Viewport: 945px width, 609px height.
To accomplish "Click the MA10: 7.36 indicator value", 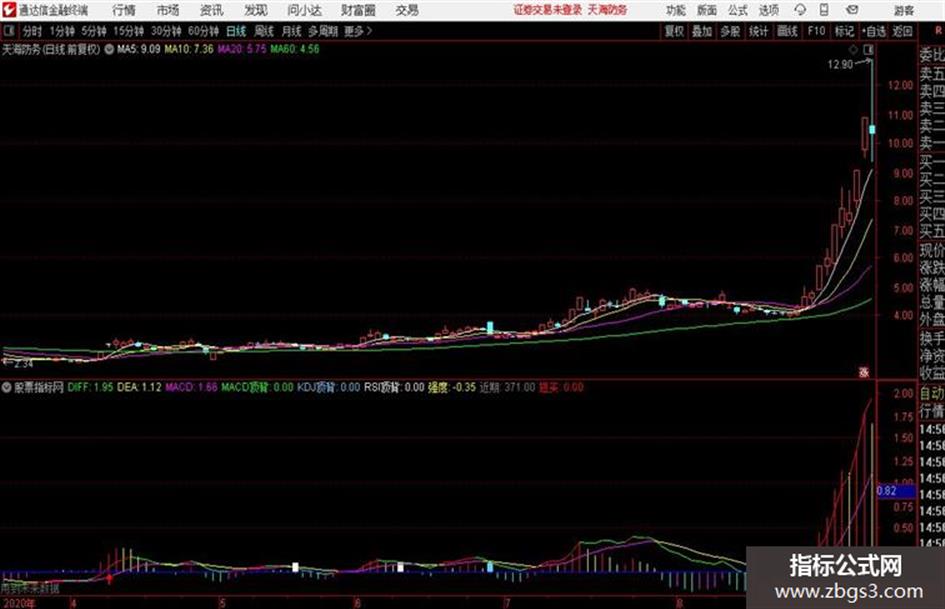I will coord(189,49).
